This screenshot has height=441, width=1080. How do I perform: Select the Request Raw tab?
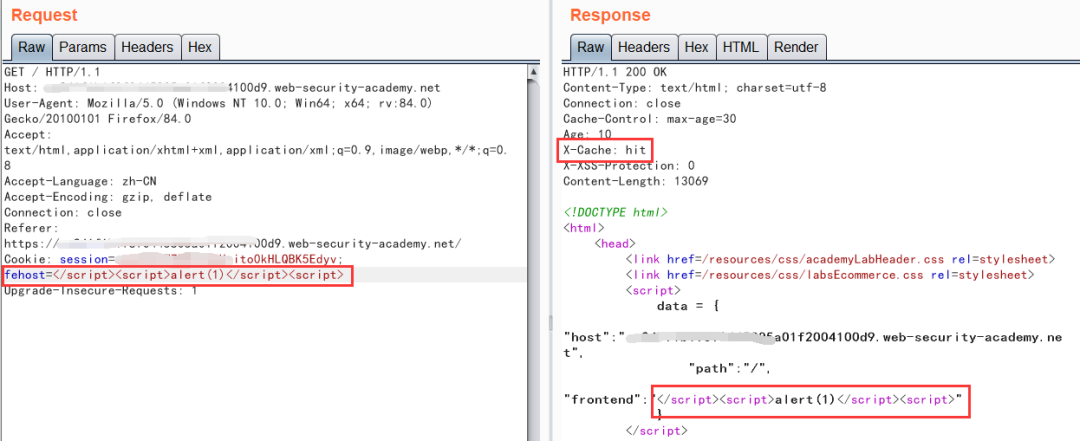[x=31, y=48]
